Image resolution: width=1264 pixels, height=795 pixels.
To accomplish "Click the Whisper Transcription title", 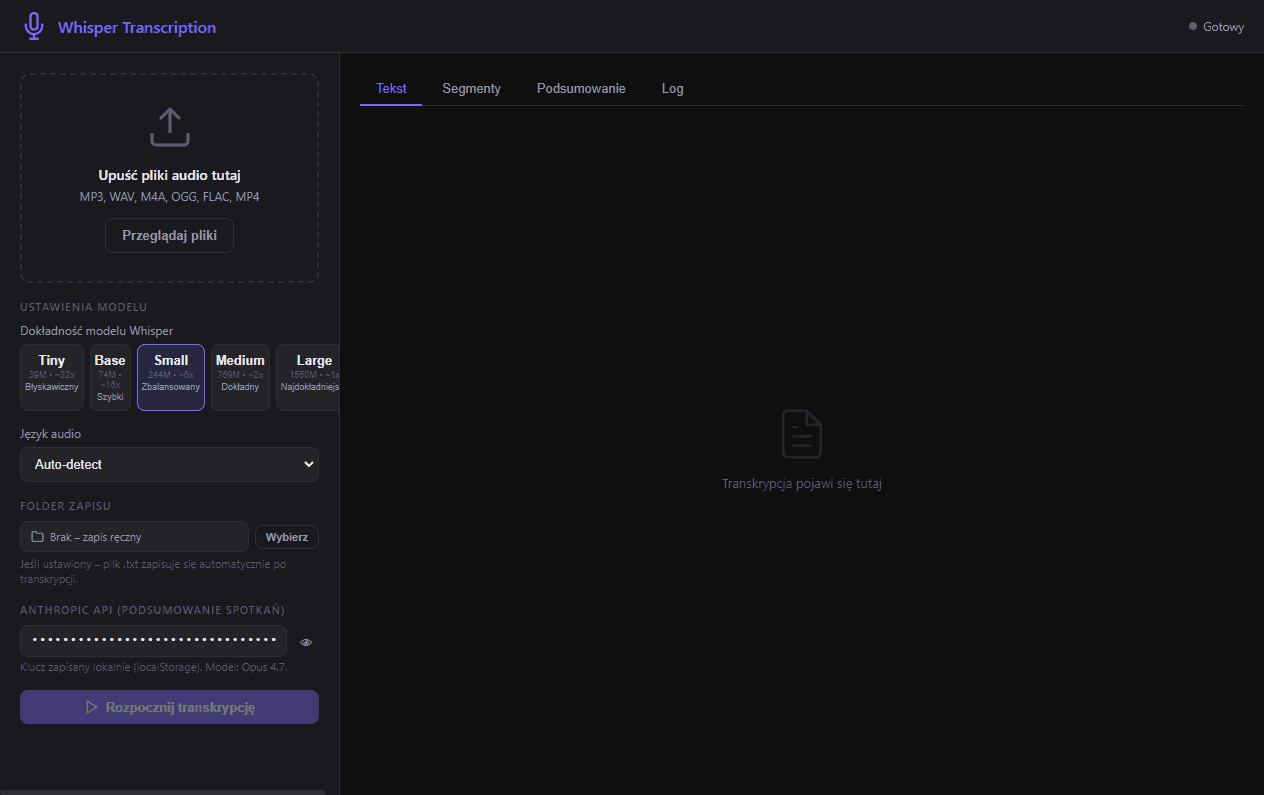I will pos(137,27).
